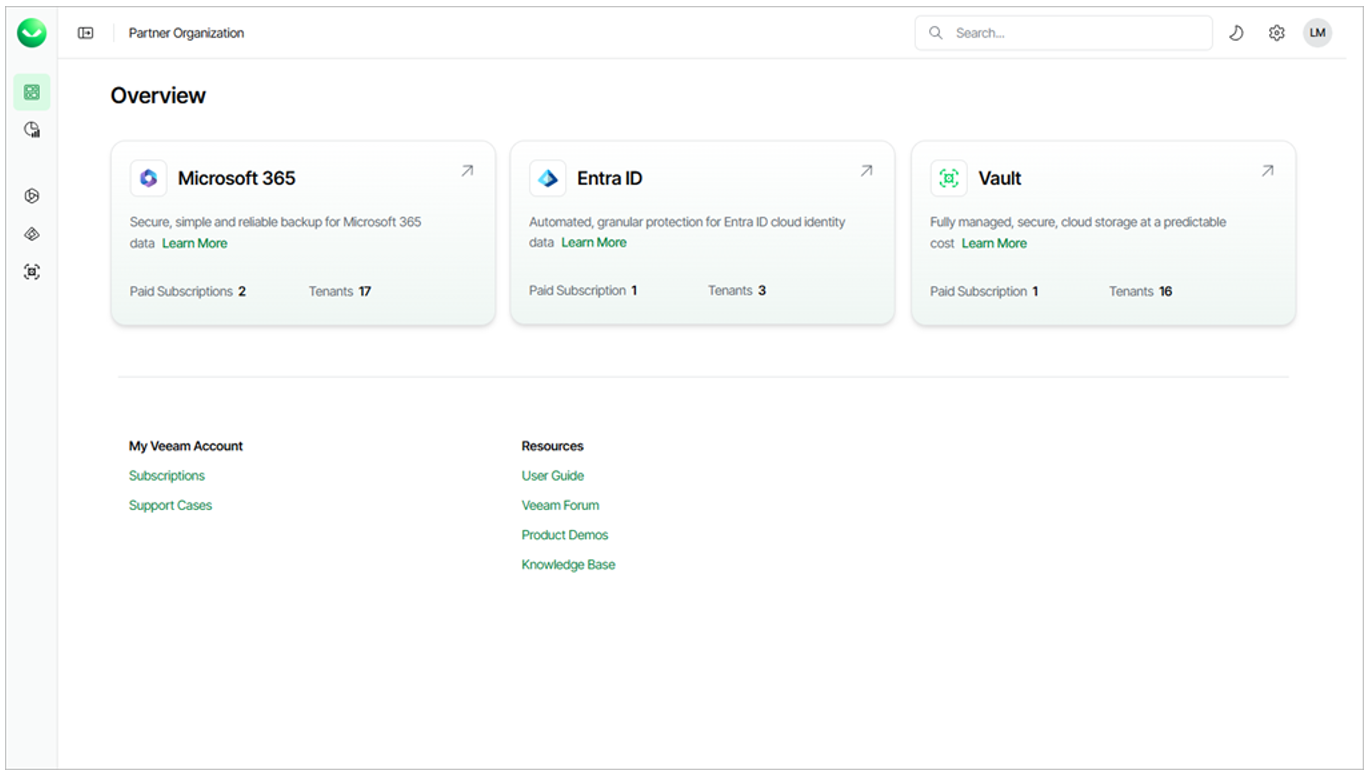1368x772 pixels.
Task: Open Microsoft 365 card arrow
Action: click(x=467, y=171)
